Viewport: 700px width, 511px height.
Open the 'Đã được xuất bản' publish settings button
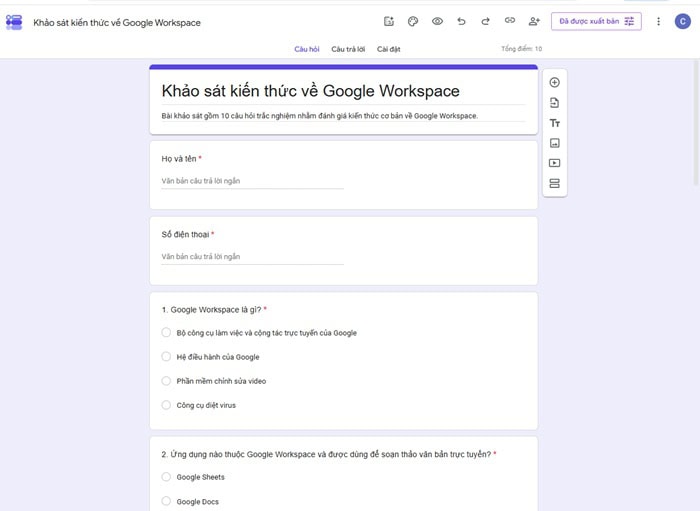tap(596, 21)
